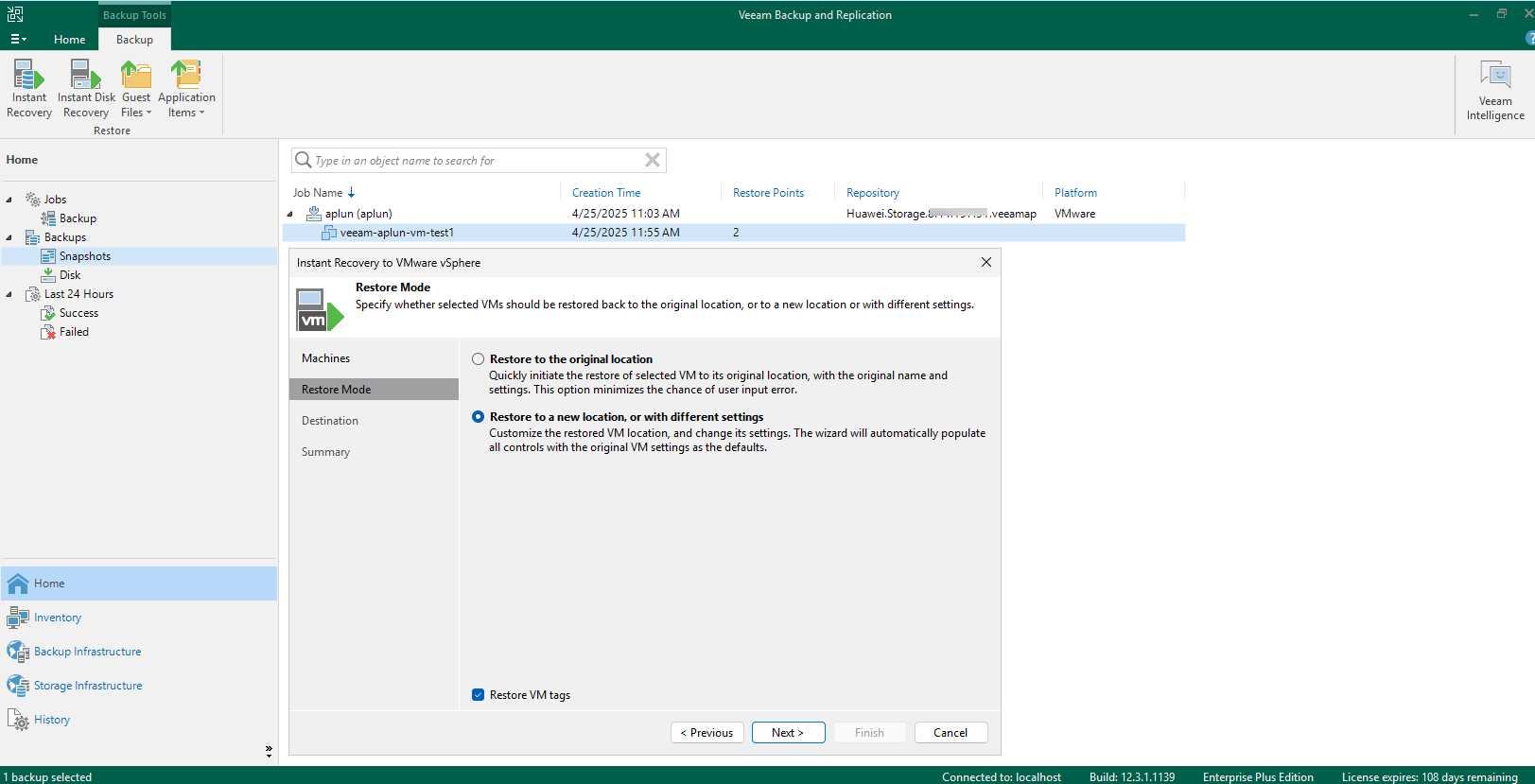Open the Guest Files restore icon
Screen dimensions: 1535x784
coord(136,75)
